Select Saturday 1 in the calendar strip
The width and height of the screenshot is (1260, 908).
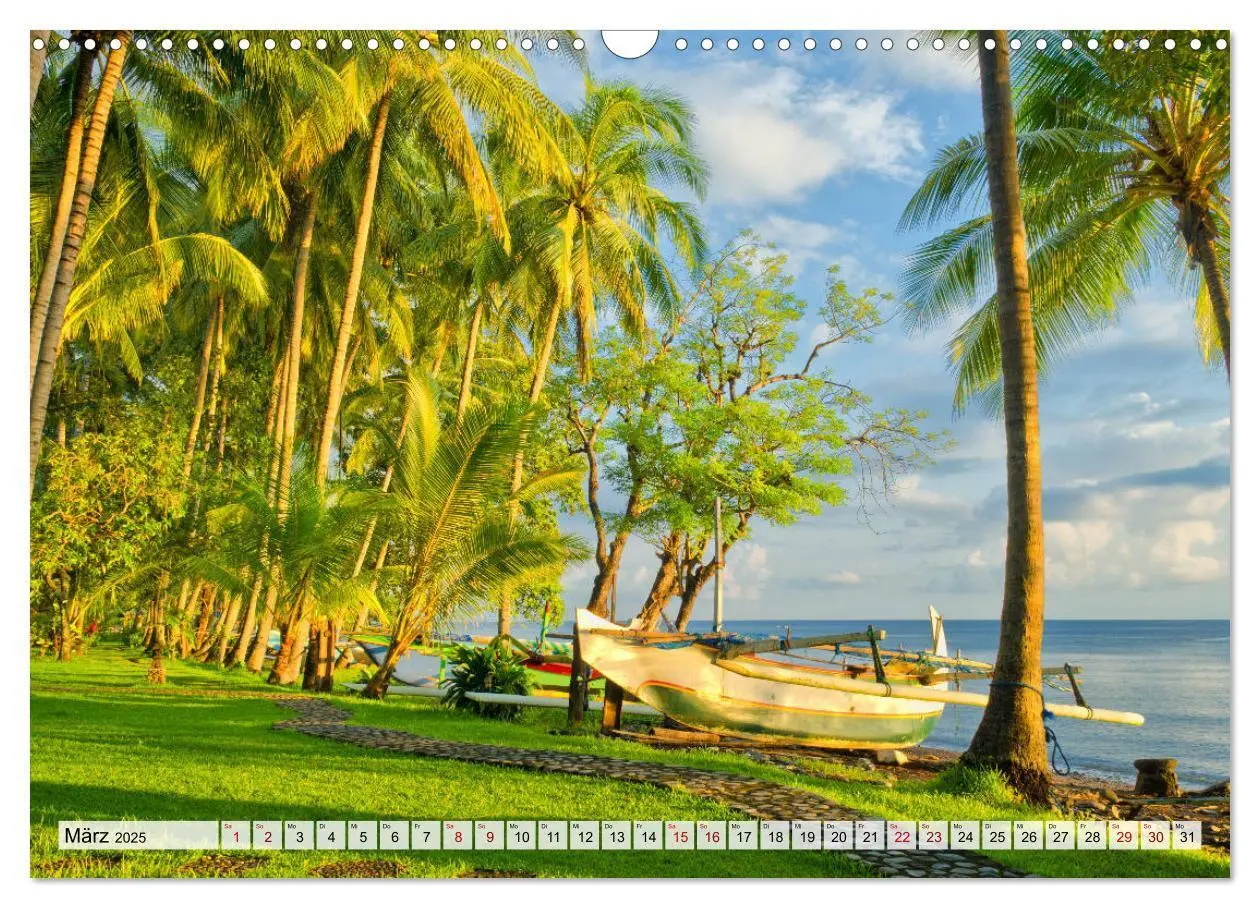[236, 836]
